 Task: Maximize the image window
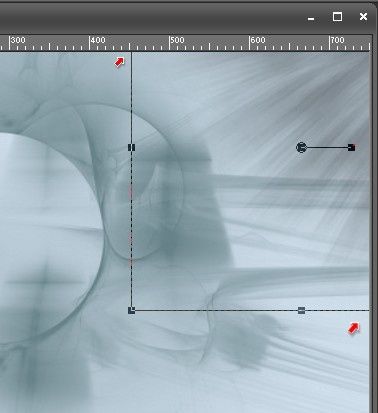337,17
